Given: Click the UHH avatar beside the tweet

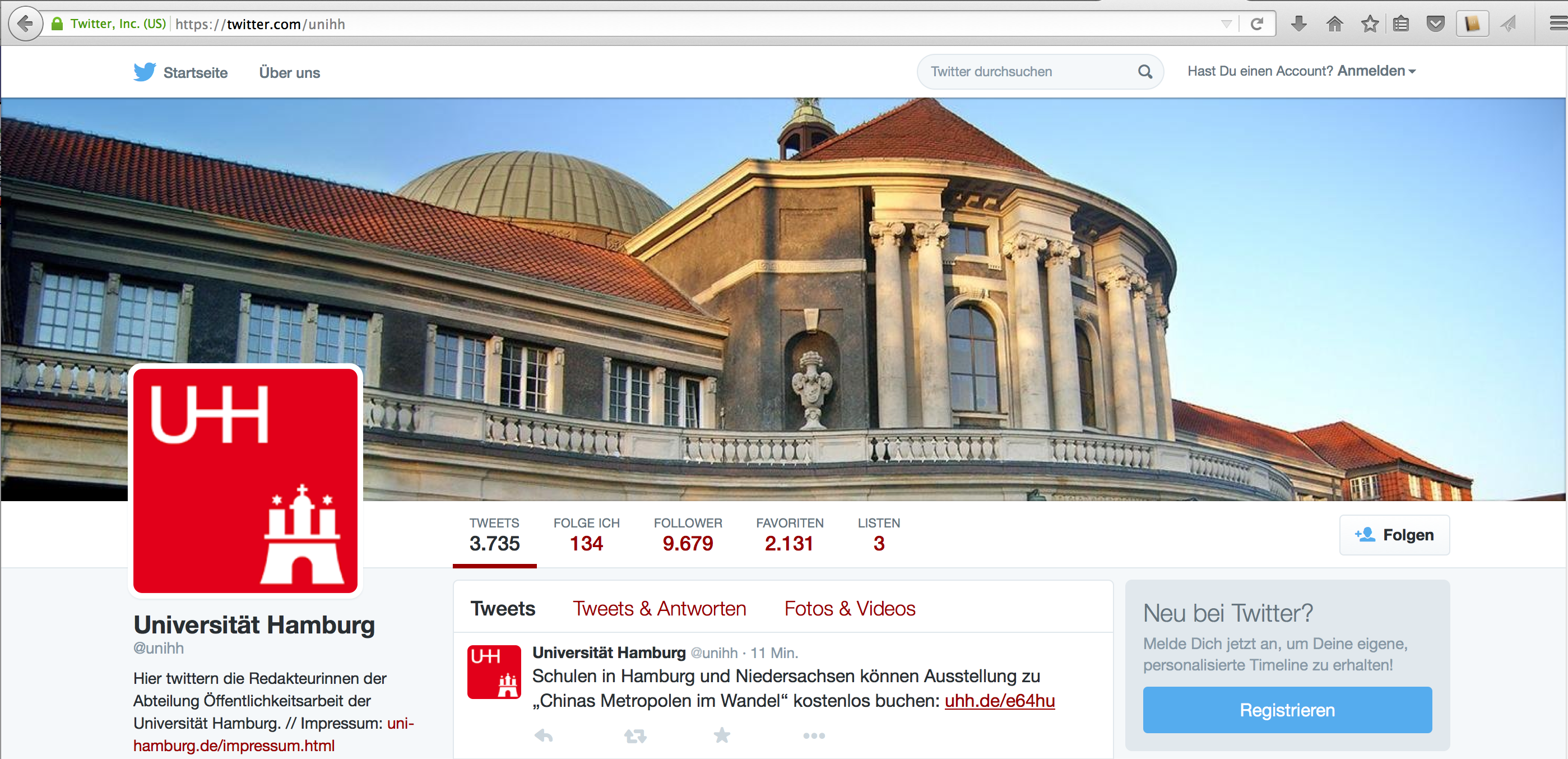Looking at the screenshot, I should coord(494,672).
